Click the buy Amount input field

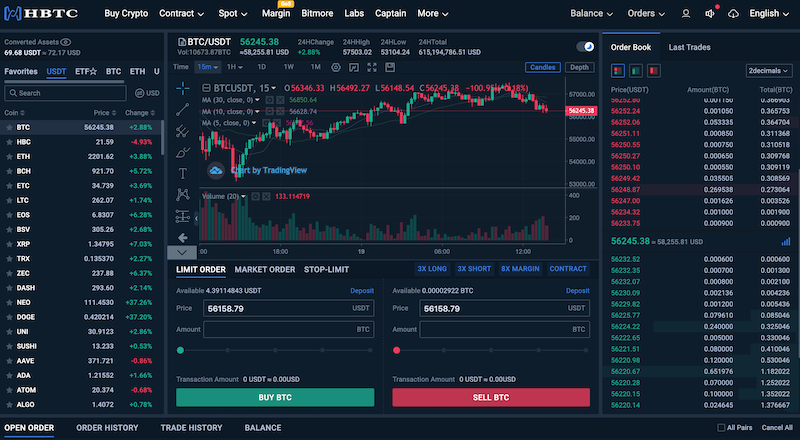click(x=289, y=330)
